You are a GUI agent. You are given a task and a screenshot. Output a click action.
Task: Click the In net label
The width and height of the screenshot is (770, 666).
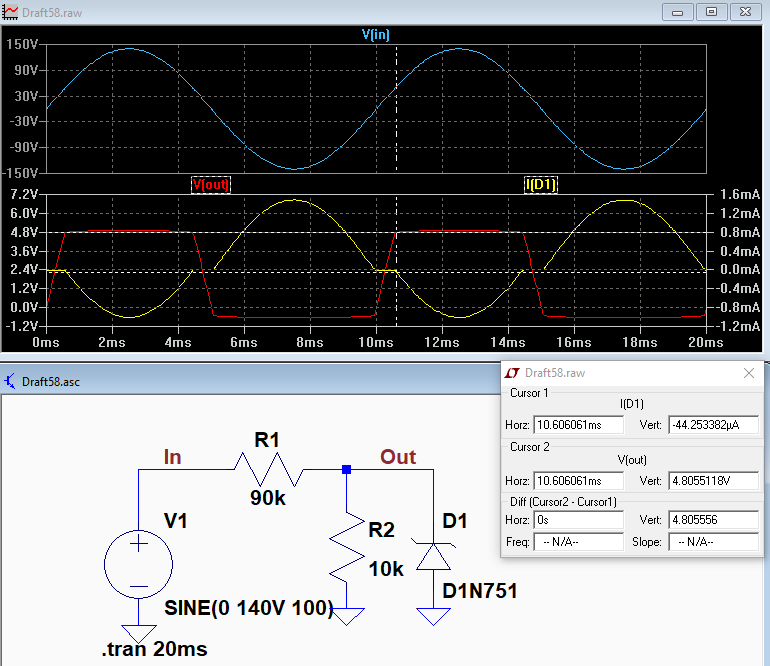pos(172,457)
